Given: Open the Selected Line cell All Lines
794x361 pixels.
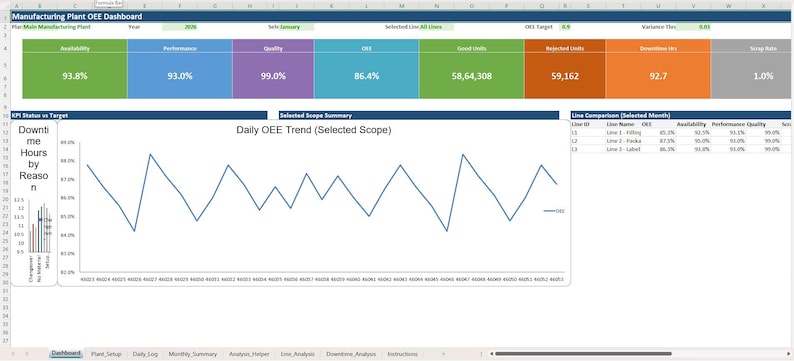Looking at the screenshot, I should pyautogui.click(x=436, y=27).
